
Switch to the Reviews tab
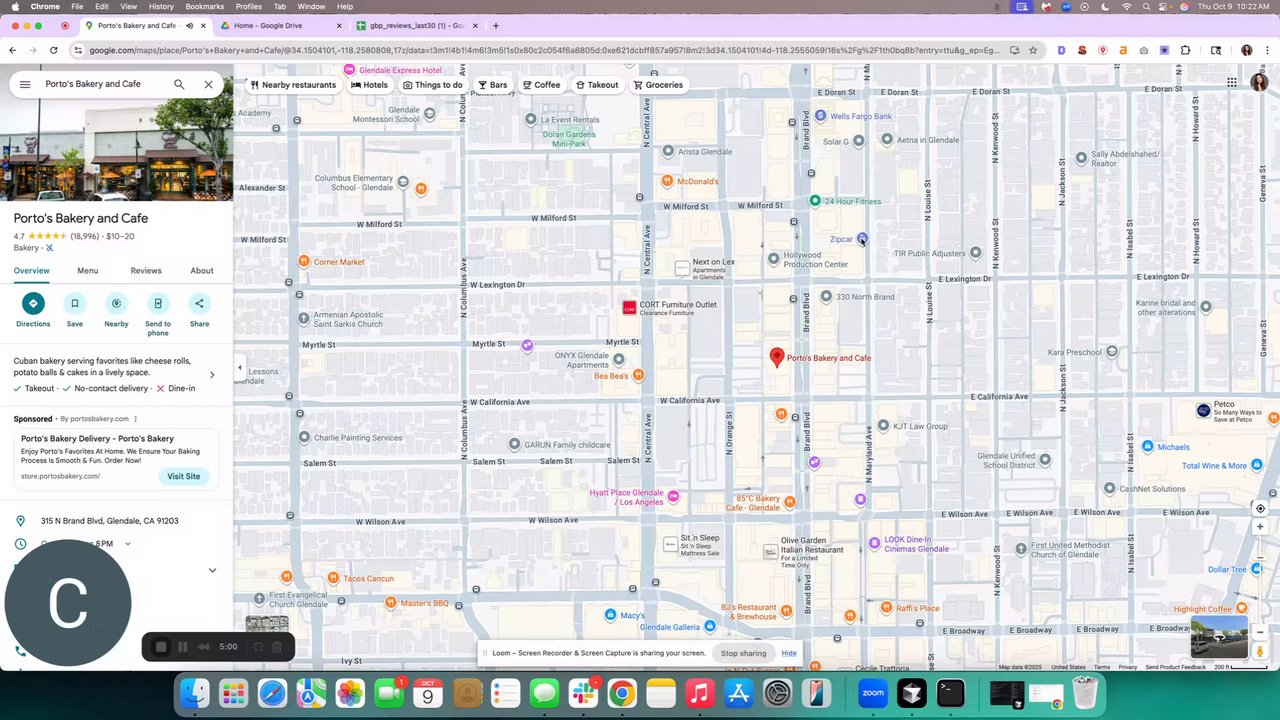(145, 271)
